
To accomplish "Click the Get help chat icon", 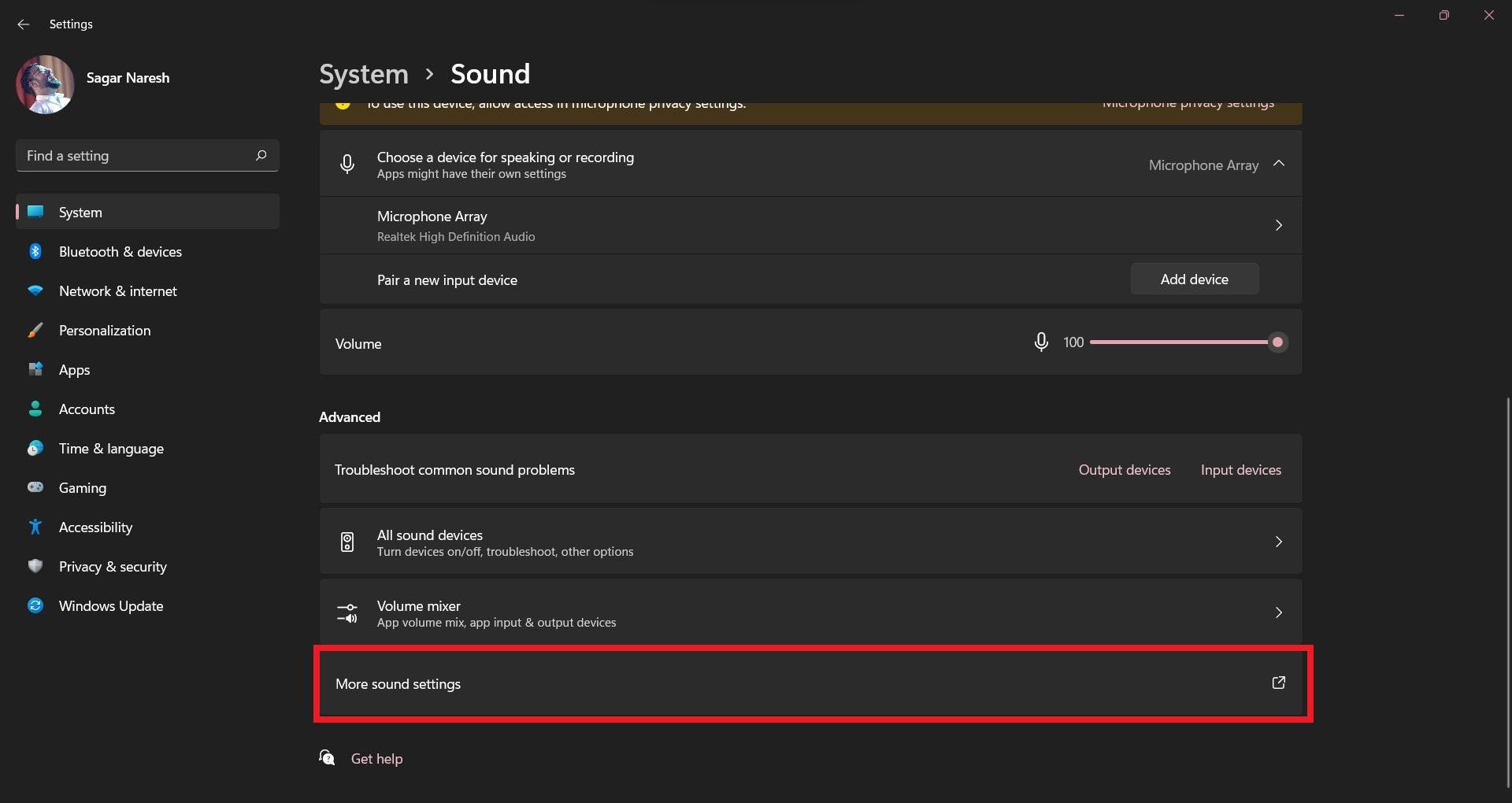I will pos(327,758).
